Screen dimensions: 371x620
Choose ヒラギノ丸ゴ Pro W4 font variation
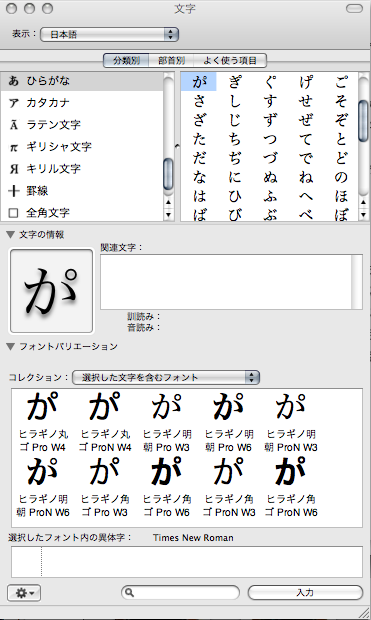[43, 422]
